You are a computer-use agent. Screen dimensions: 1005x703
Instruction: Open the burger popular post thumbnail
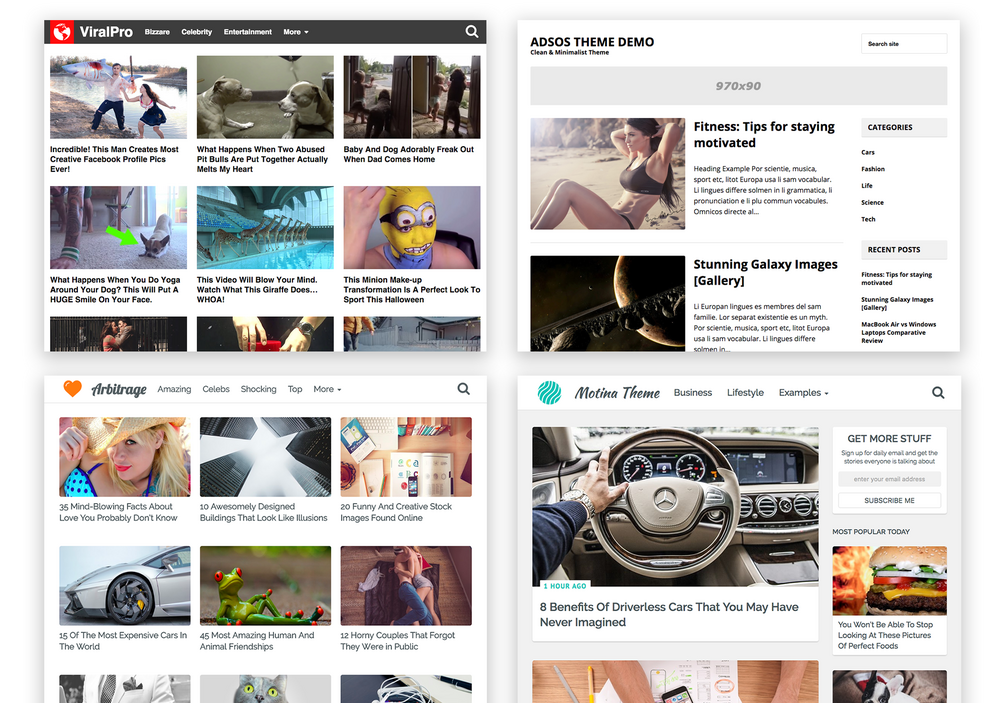click(889, 581)
